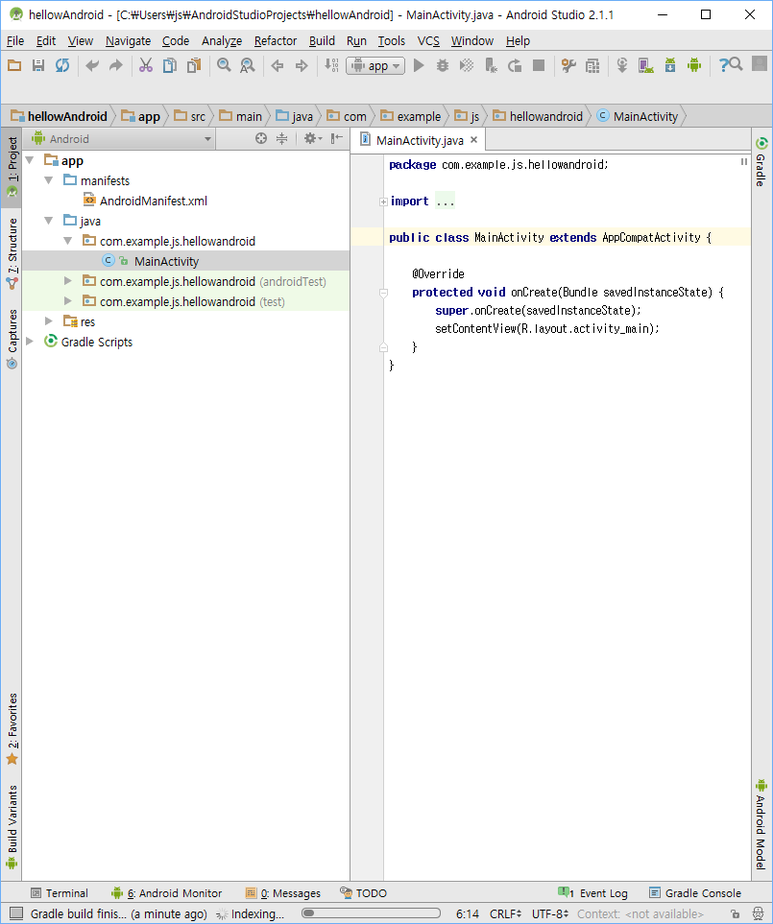
Task: Open the Build menu
Action: click(x=322, y=41)
